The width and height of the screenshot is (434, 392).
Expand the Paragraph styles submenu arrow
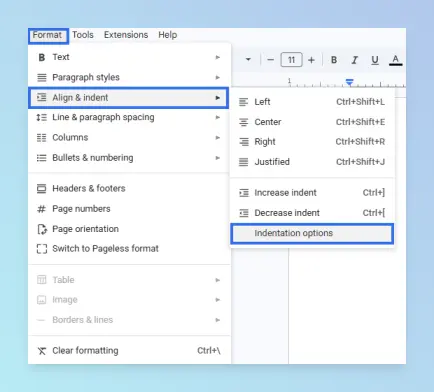coord(218,77)
